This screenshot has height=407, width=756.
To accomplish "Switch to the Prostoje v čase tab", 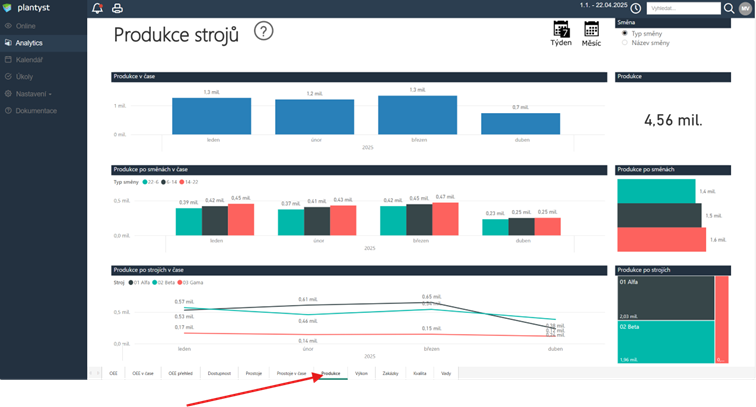I will coord(291,373).
